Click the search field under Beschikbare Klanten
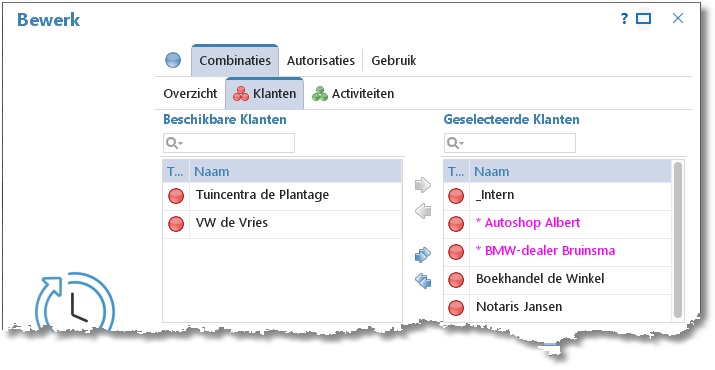 [229, 143]
